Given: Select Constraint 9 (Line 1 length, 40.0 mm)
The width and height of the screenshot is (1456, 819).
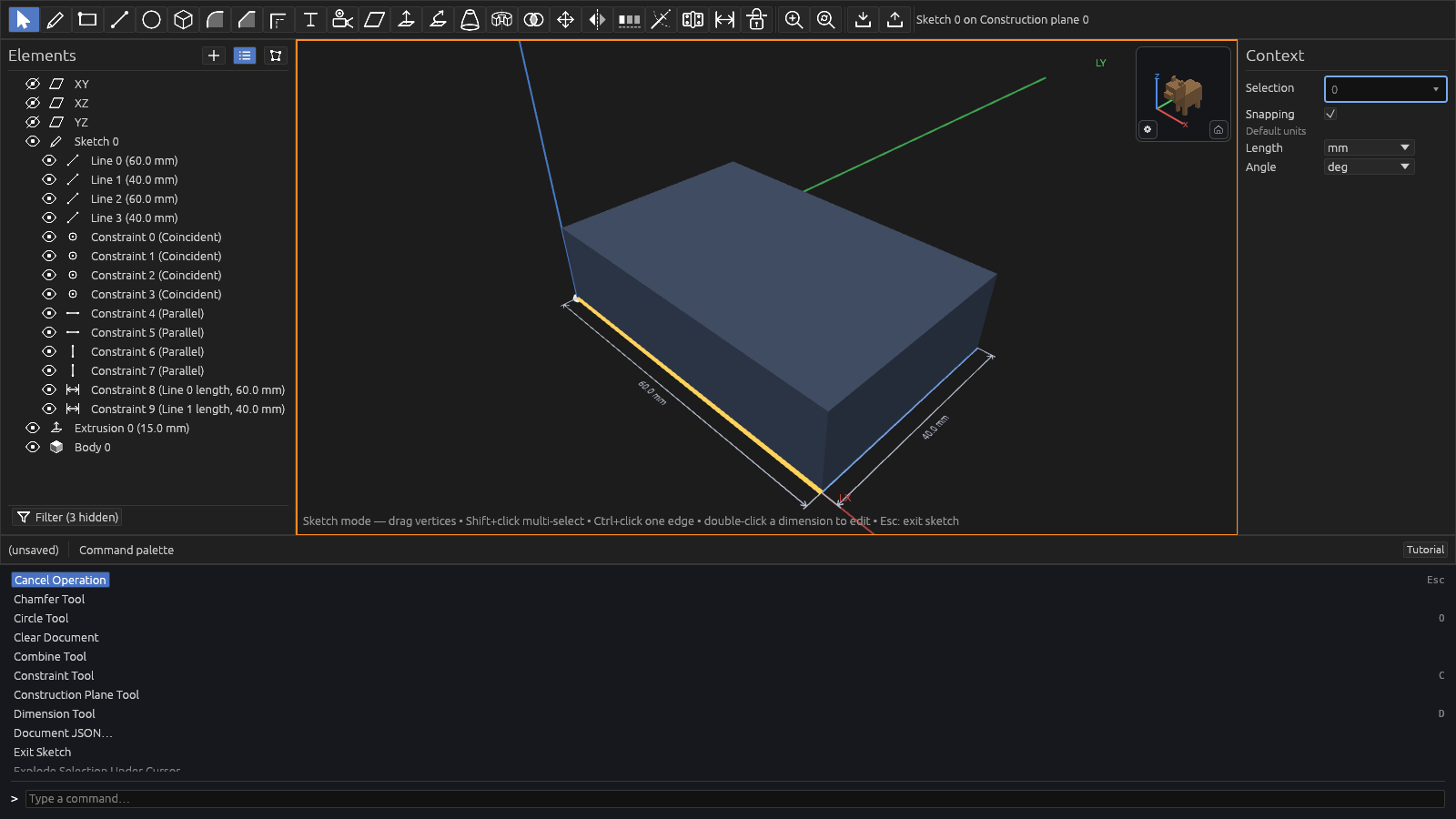Looking at the screenshot, I should coord(187,409).
